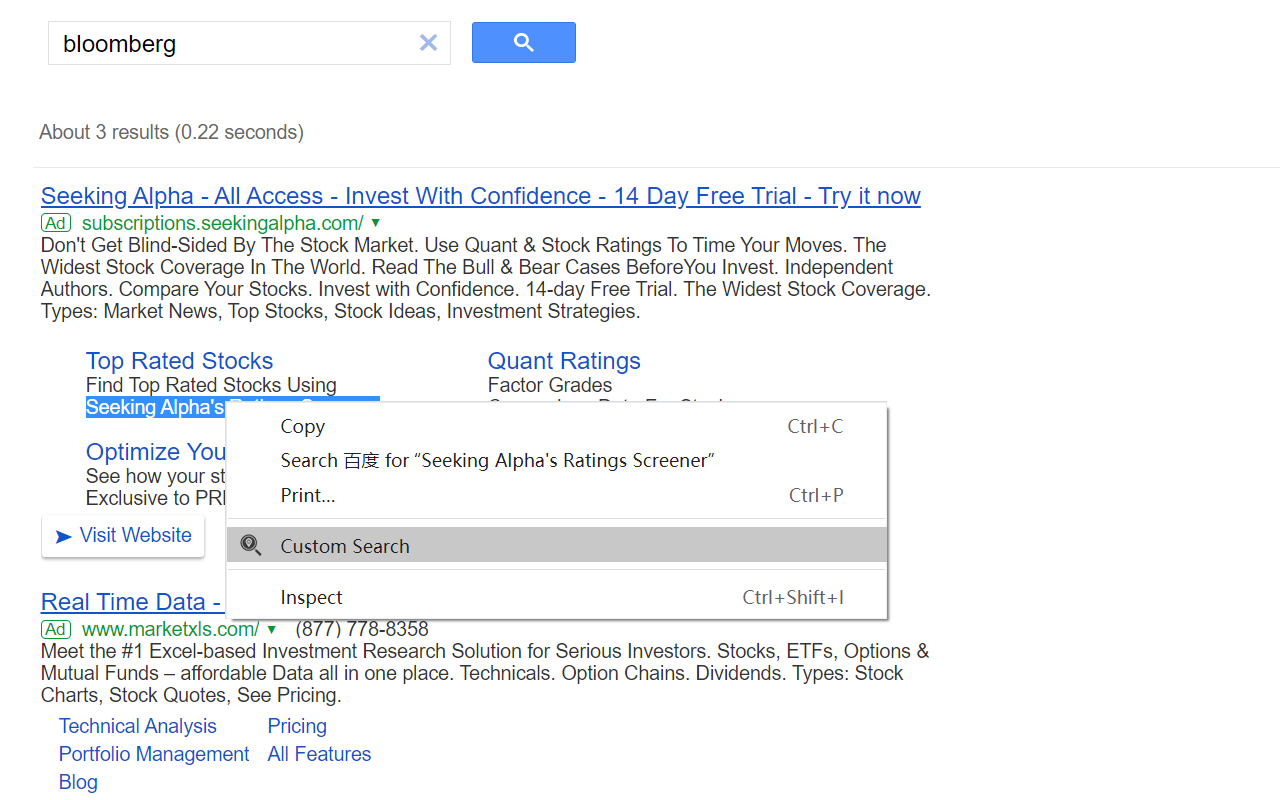Click the Ad badge next to subscriptions.seekingalpha.com
Screen dimensions: 1280x800
point(56,223)
